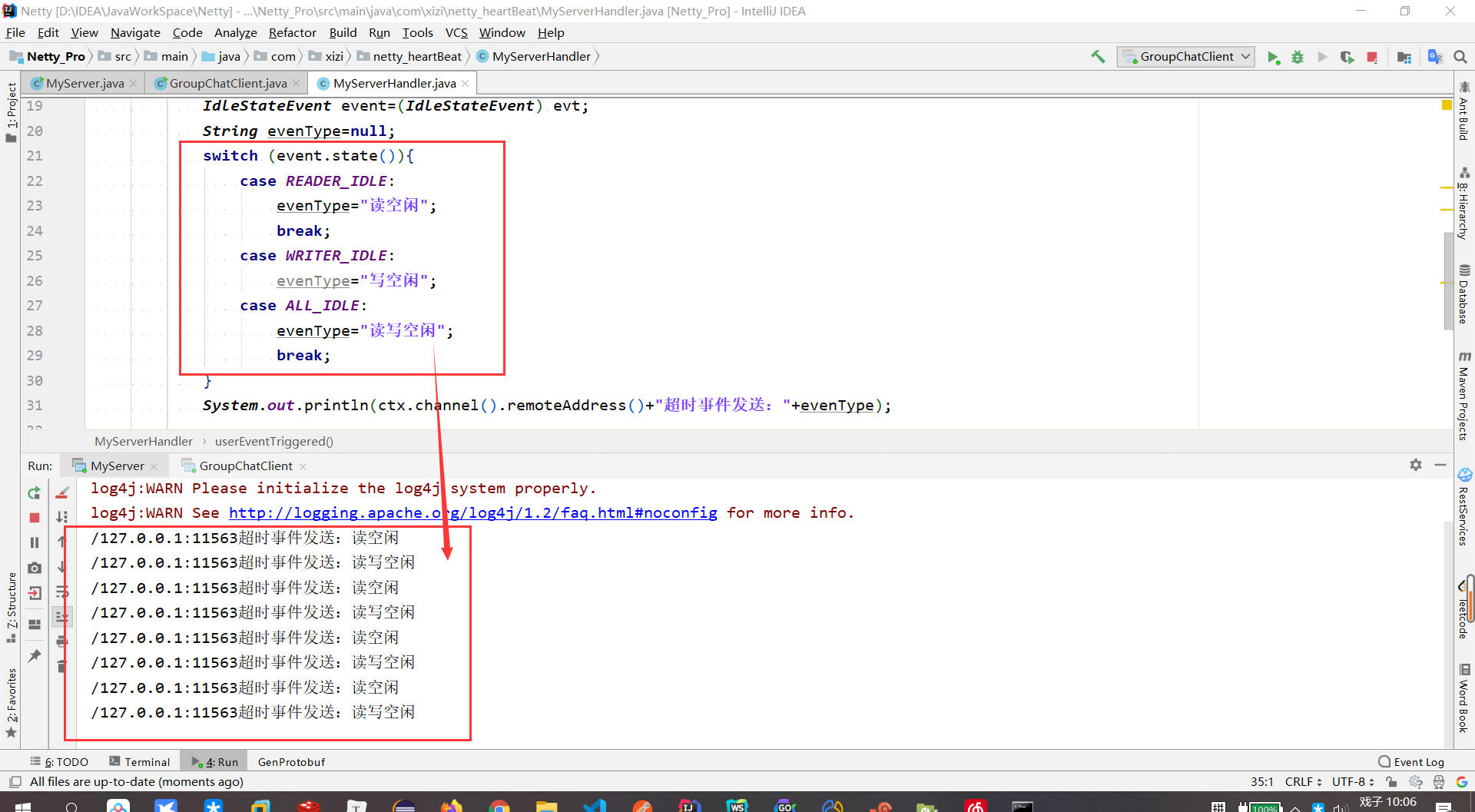Click the Exit icon in Run panel
1475x812 pixels.
coord(35,593)
